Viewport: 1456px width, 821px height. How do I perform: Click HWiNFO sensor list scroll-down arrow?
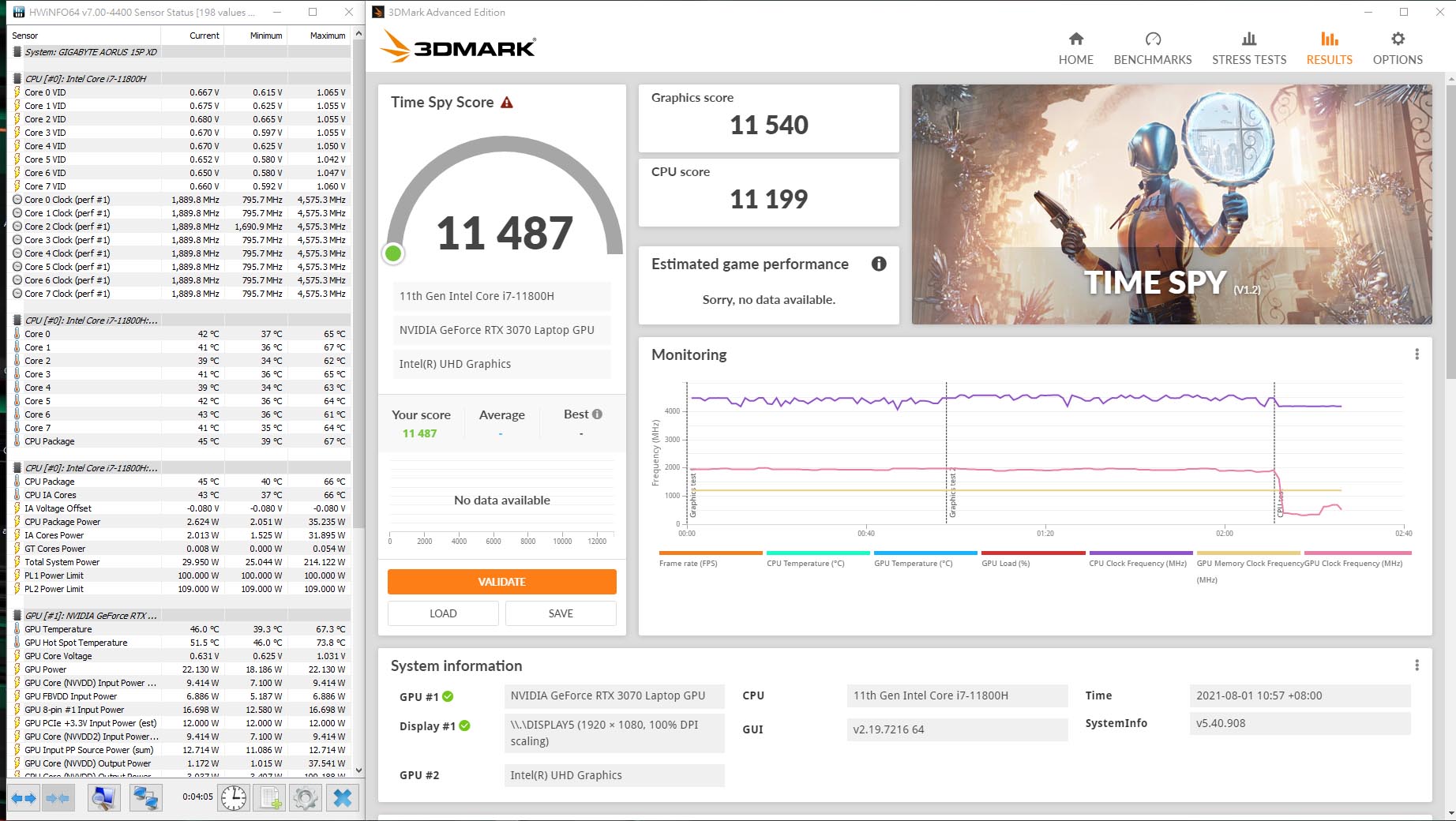click(x=358, y=770)
